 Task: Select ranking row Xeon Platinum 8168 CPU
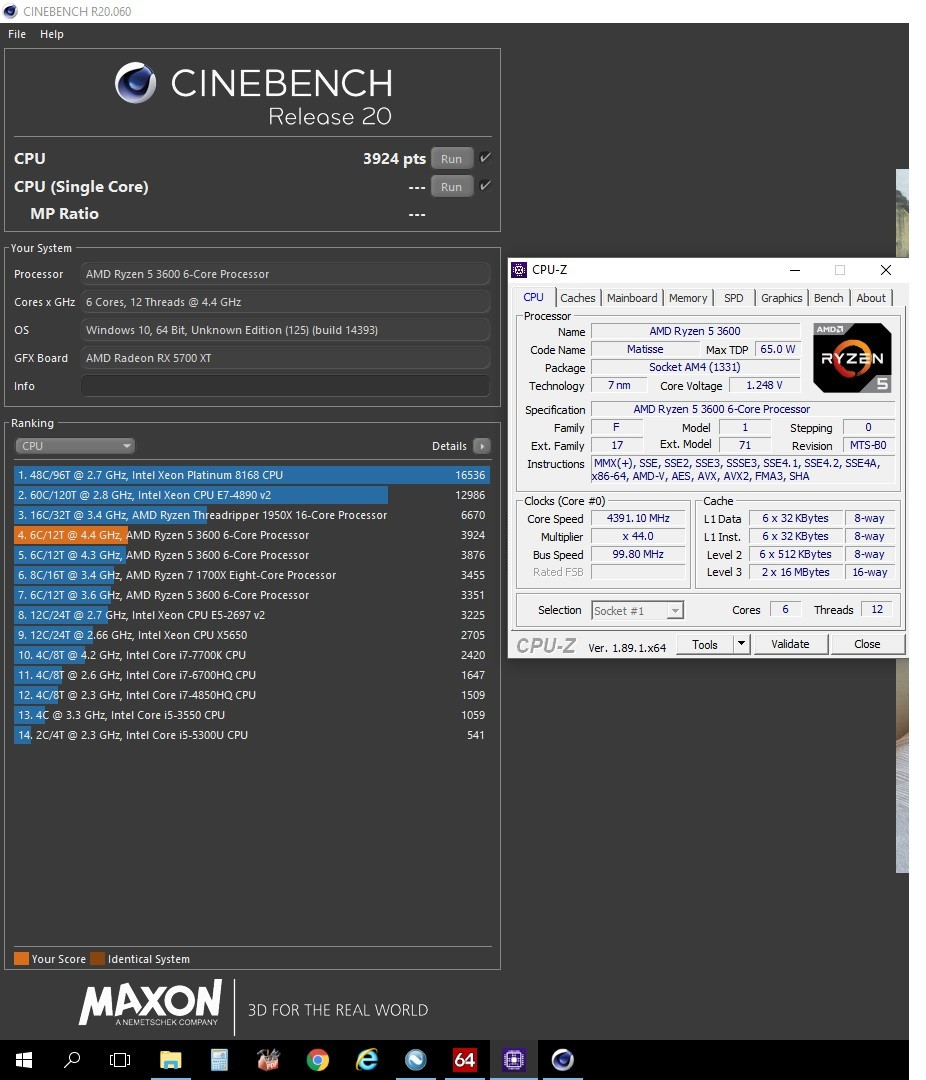tap(251, 475)
